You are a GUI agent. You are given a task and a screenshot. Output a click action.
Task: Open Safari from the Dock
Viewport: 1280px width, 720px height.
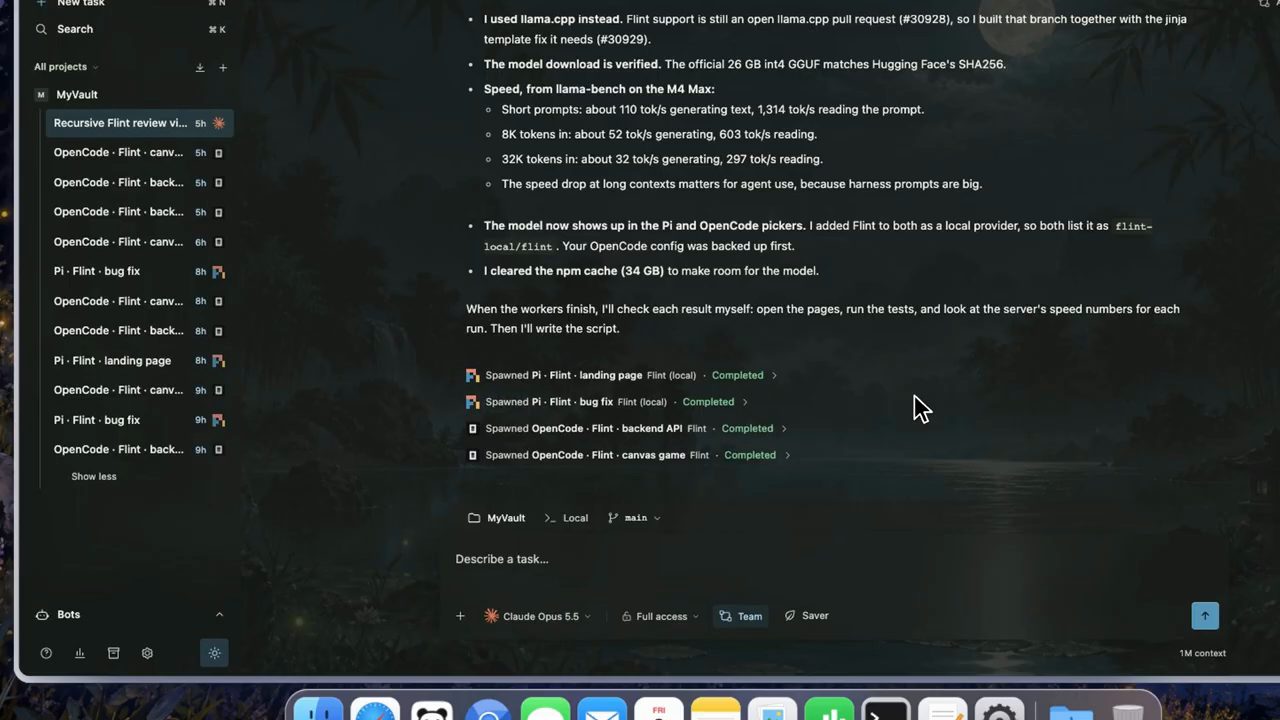[x=375, y=710]
